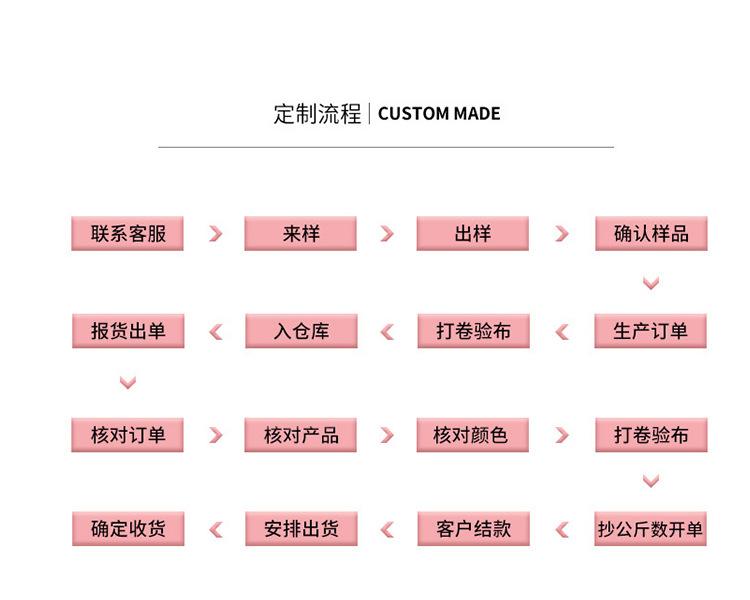Click the down chevron below 报货出单
Screen dimensions: 750x600
point(128,382)
